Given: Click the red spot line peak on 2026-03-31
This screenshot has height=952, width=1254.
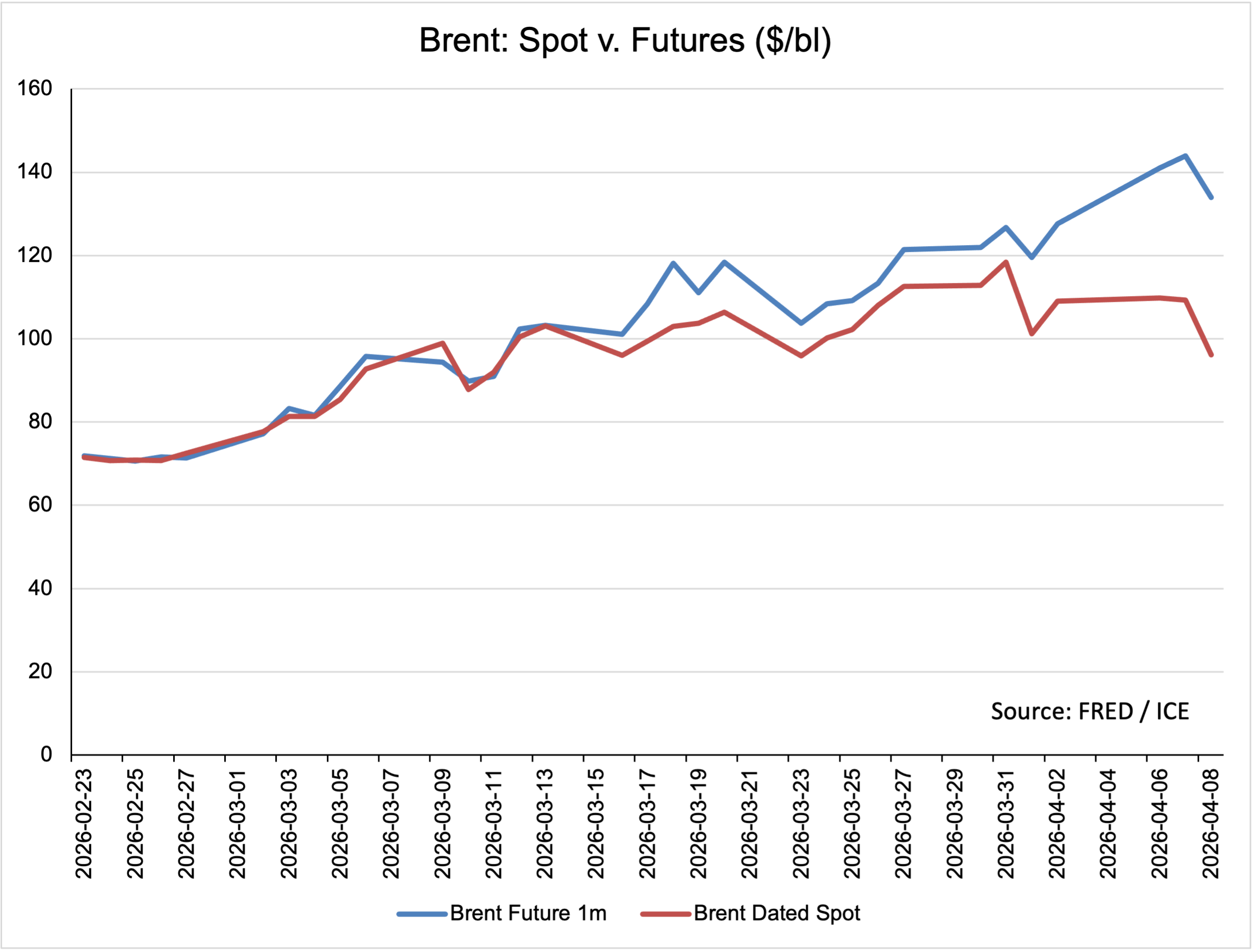Looking at the screenshot, I should [x=1006, y=262].
